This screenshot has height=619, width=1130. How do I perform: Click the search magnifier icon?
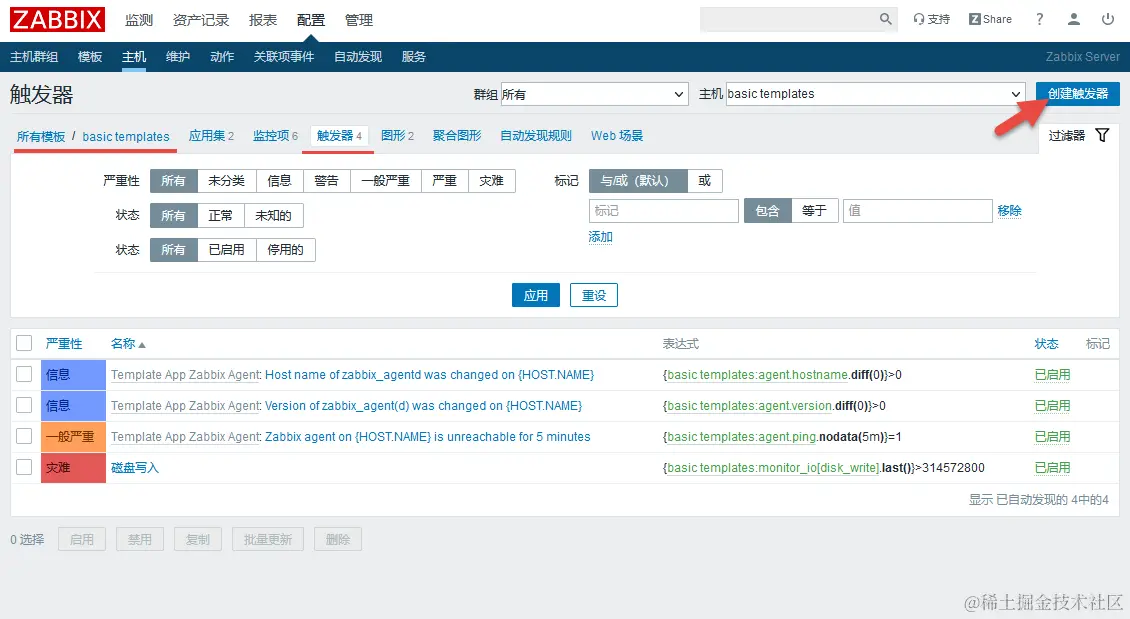click(x=884, y=18)
